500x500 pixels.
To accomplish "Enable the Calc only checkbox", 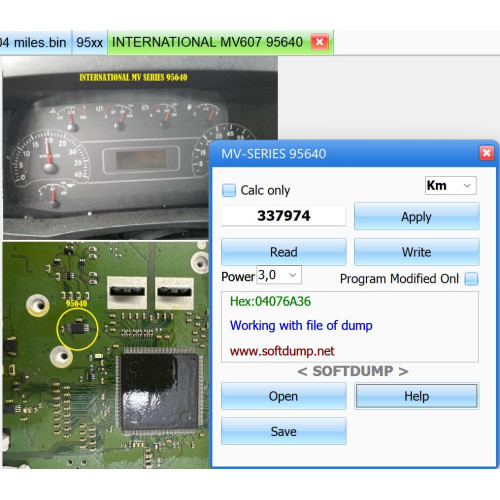I will (x=229, y=190).
